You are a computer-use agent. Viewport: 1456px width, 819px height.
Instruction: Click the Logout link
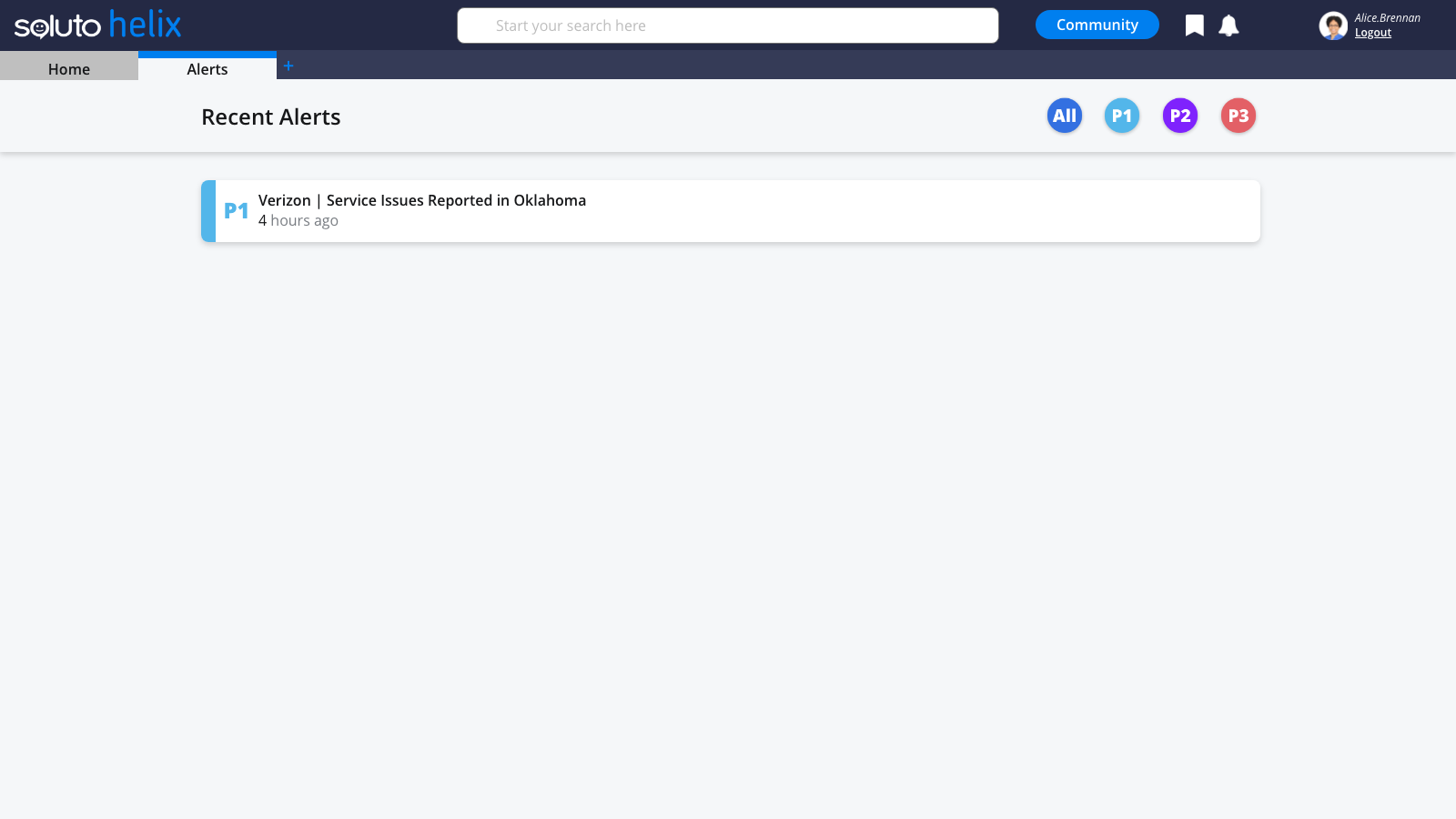[1373, 33]
